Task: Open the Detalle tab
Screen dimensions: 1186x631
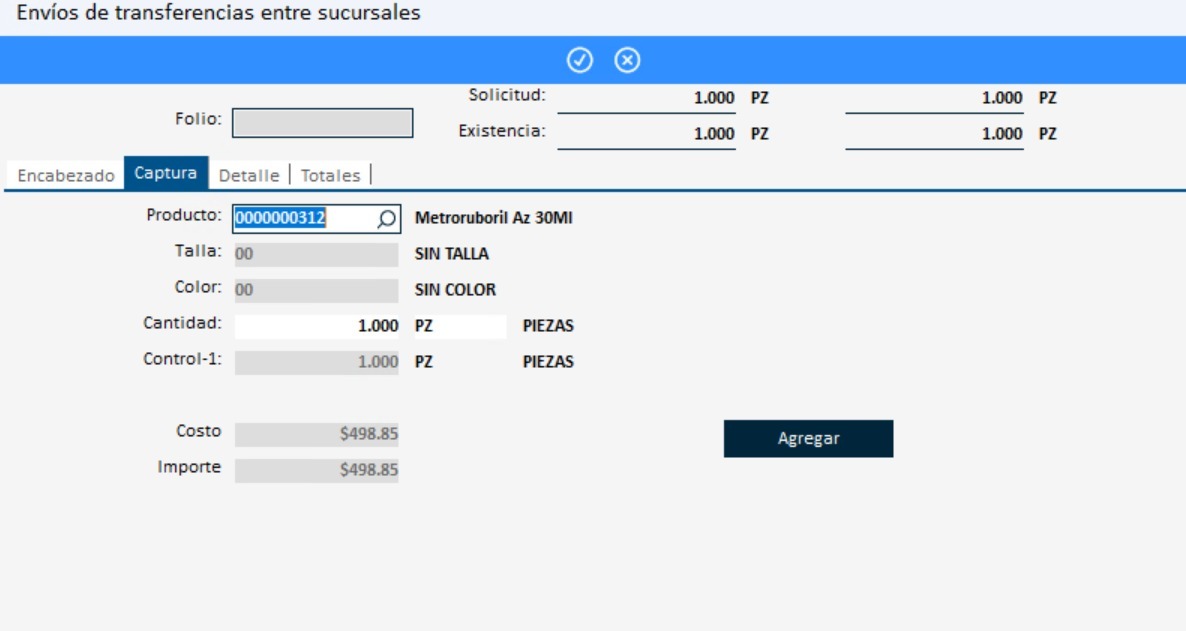Action: (x=249, y=175)
